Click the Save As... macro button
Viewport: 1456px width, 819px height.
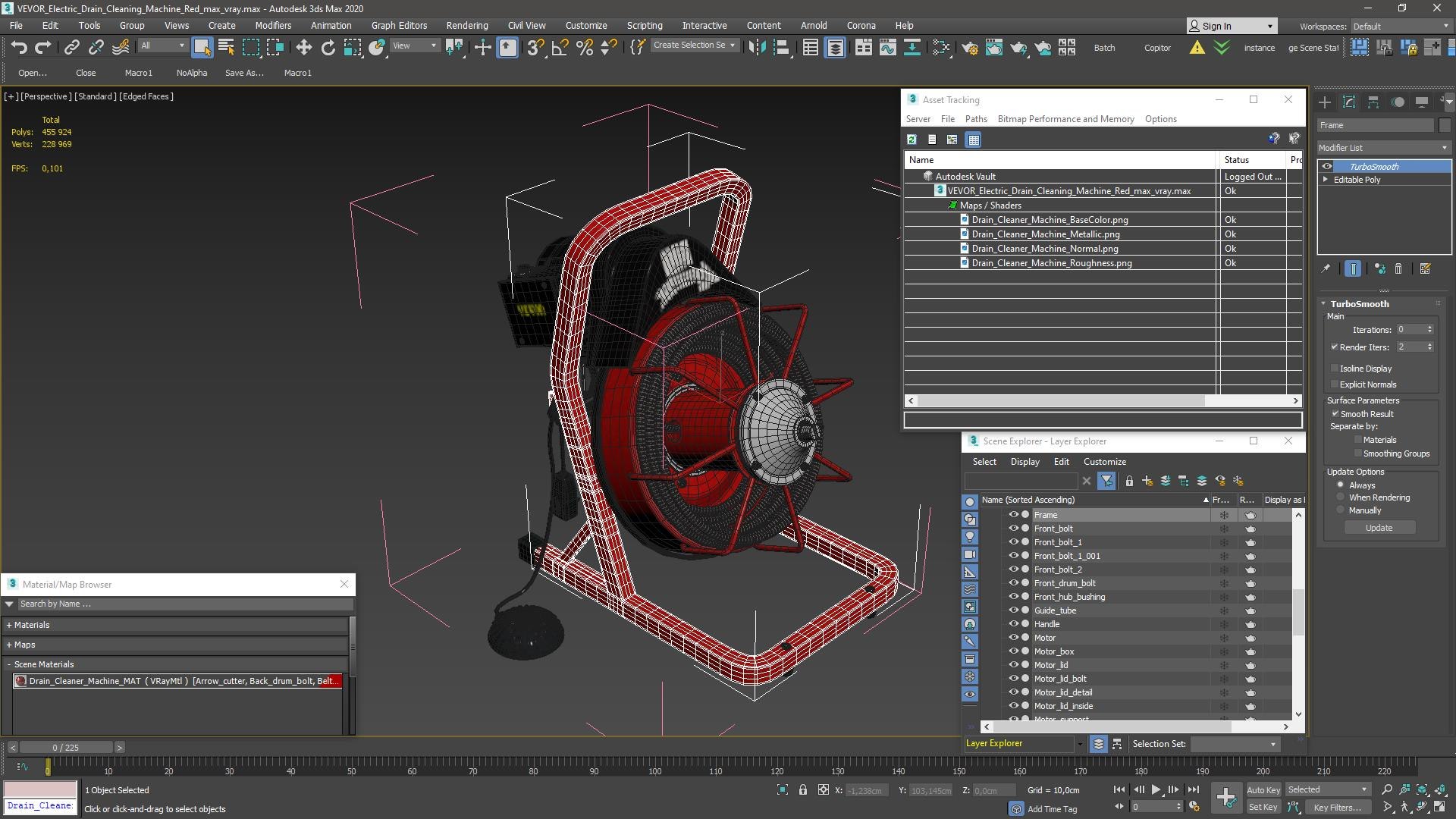(244, 73)
